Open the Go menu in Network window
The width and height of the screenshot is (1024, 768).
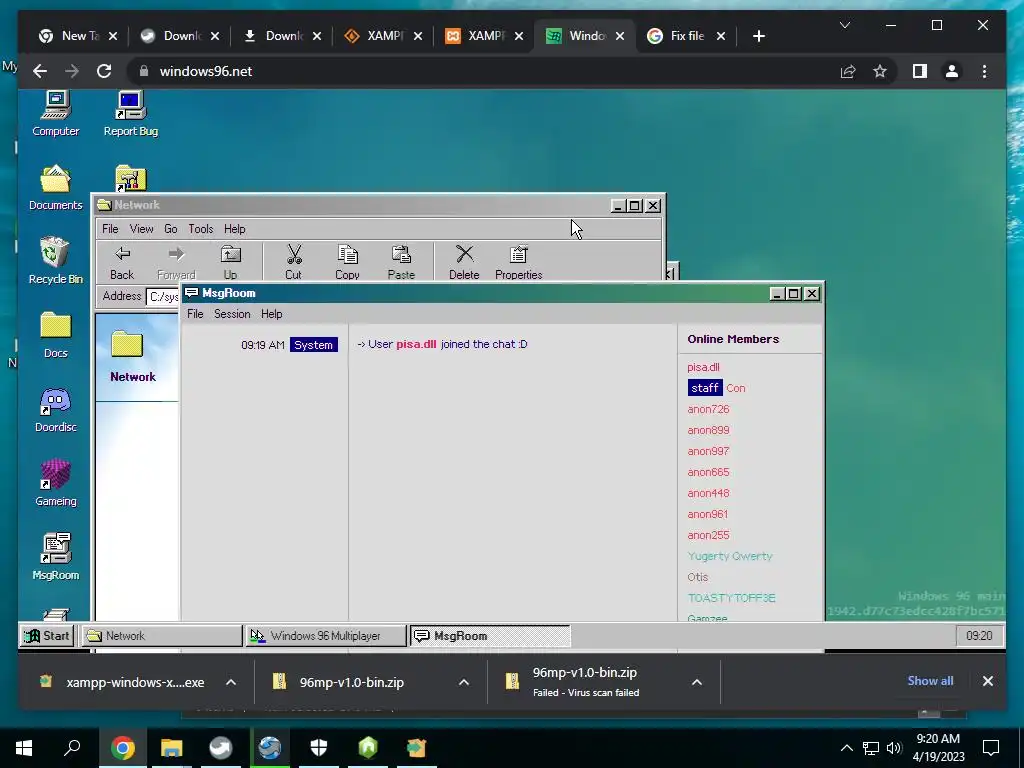(x=170, y=229)
